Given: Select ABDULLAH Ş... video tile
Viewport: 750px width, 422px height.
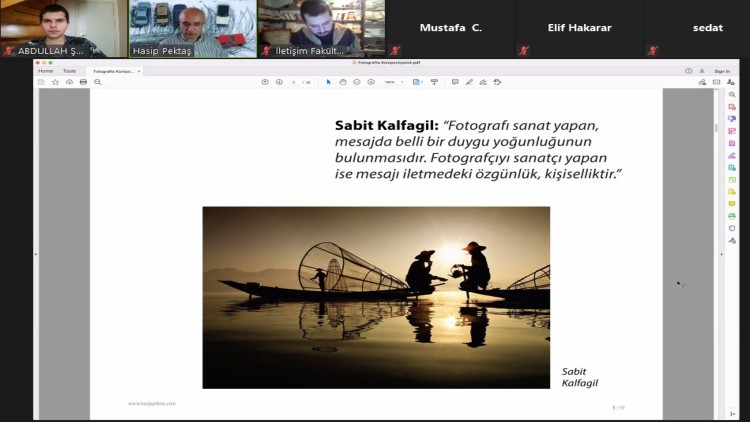Looking at the screenshot, I should coord(64,29).
